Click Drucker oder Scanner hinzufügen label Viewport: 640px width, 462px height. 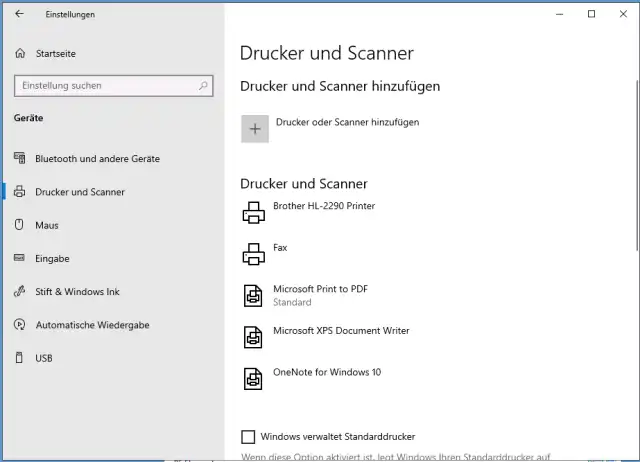tap(346, 122)
